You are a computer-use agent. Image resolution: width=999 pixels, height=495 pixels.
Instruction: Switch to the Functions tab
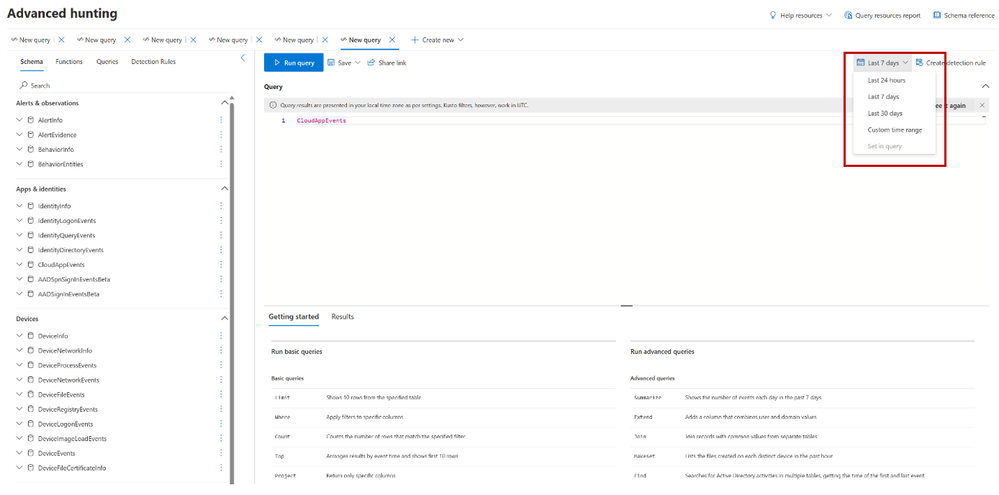pyautogui.click(x=69, y=62)
